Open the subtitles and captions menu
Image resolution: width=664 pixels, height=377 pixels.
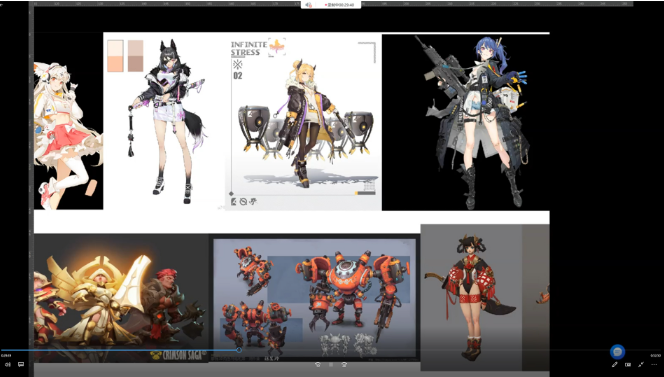21,364
